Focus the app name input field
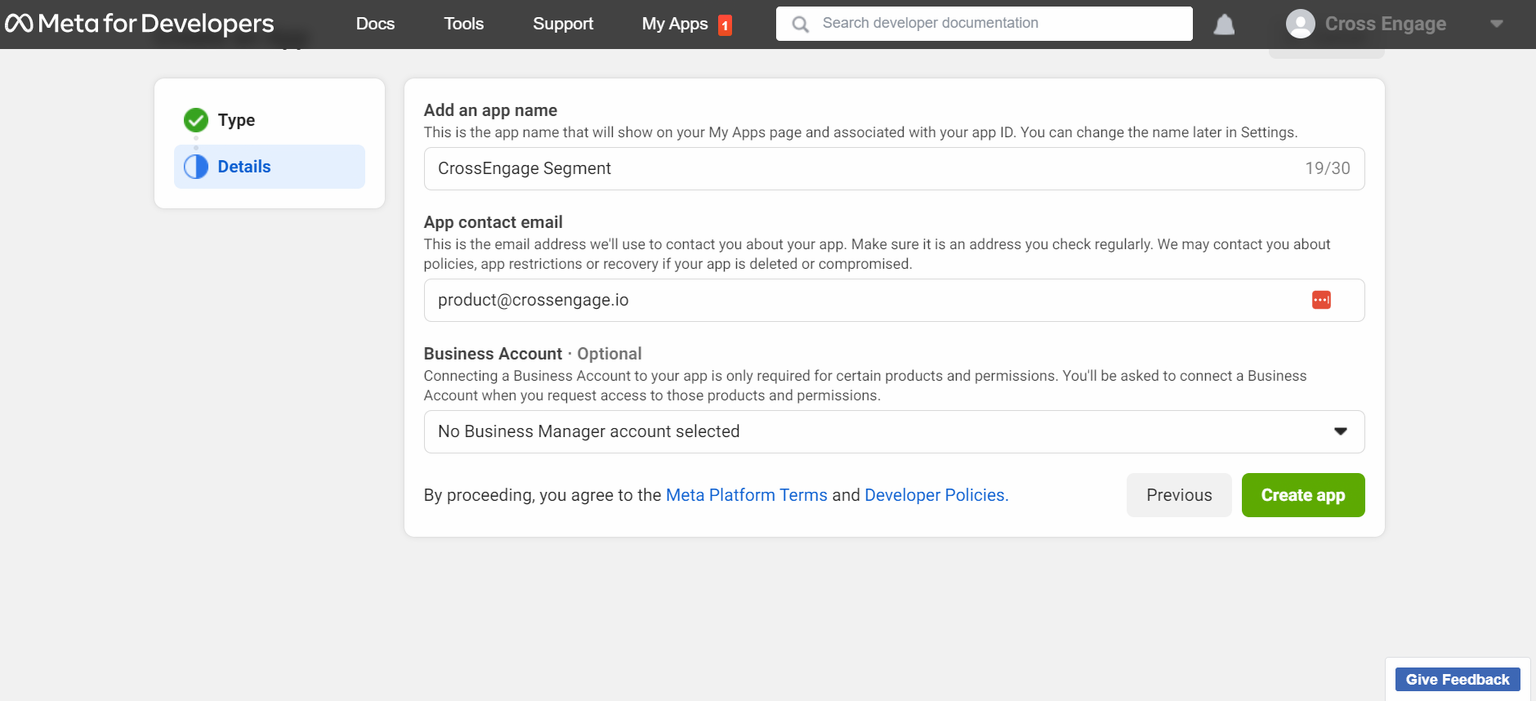The height and width of the screenshot is (701, 1536). (x=894, y=169)
